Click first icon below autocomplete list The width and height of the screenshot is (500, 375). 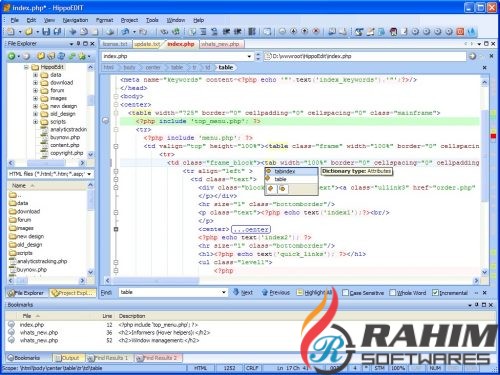pyautogui.click(x=271, y=189)
